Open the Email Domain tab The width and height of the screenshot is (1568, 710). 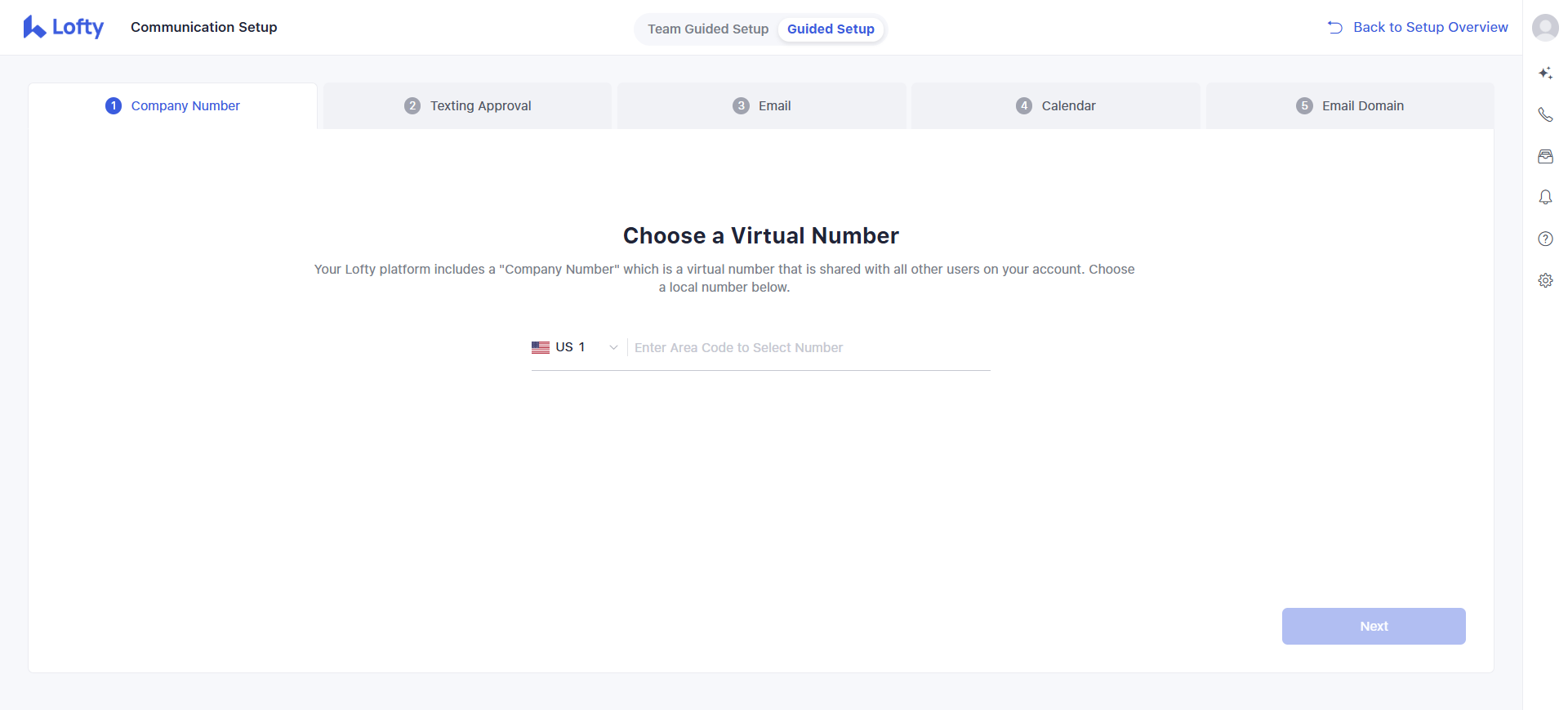pos(1350,106)
